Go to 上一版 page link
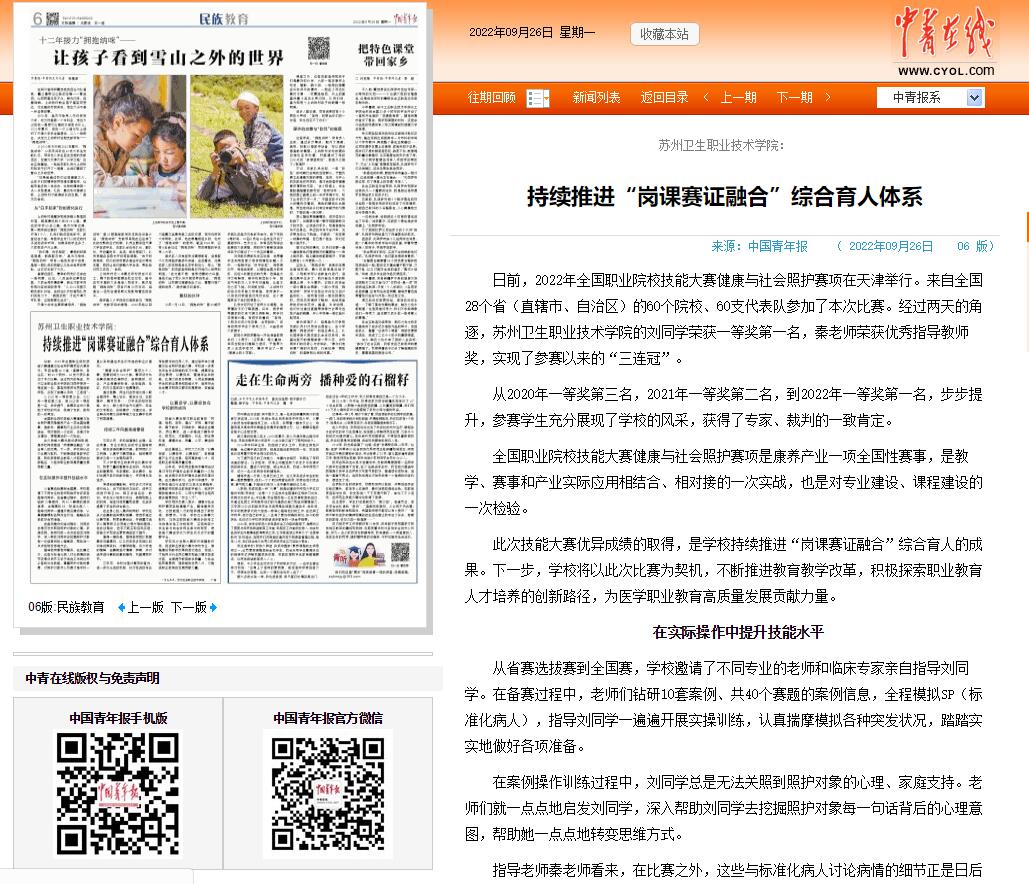 click(x=145, y=608)
